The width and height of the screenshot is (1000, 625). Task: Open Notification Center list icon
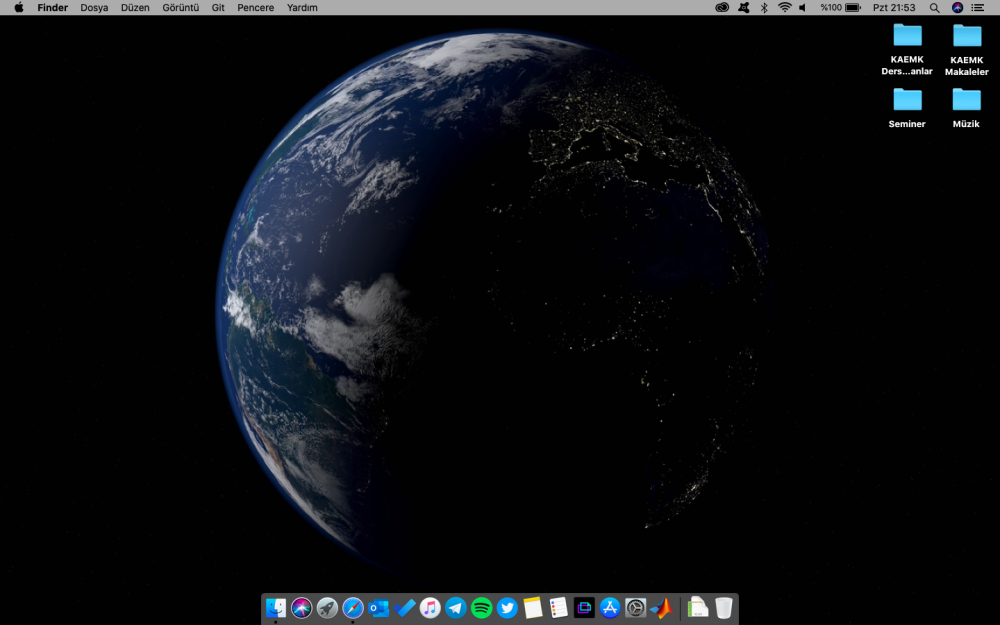(977, 7)
